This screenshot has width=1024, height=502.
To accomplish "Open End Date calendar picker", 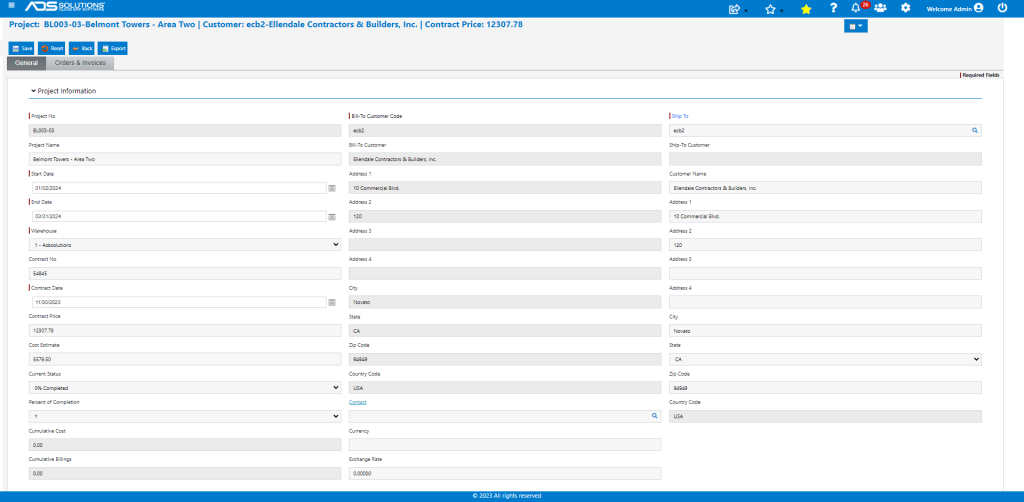I will coord(332,217).
